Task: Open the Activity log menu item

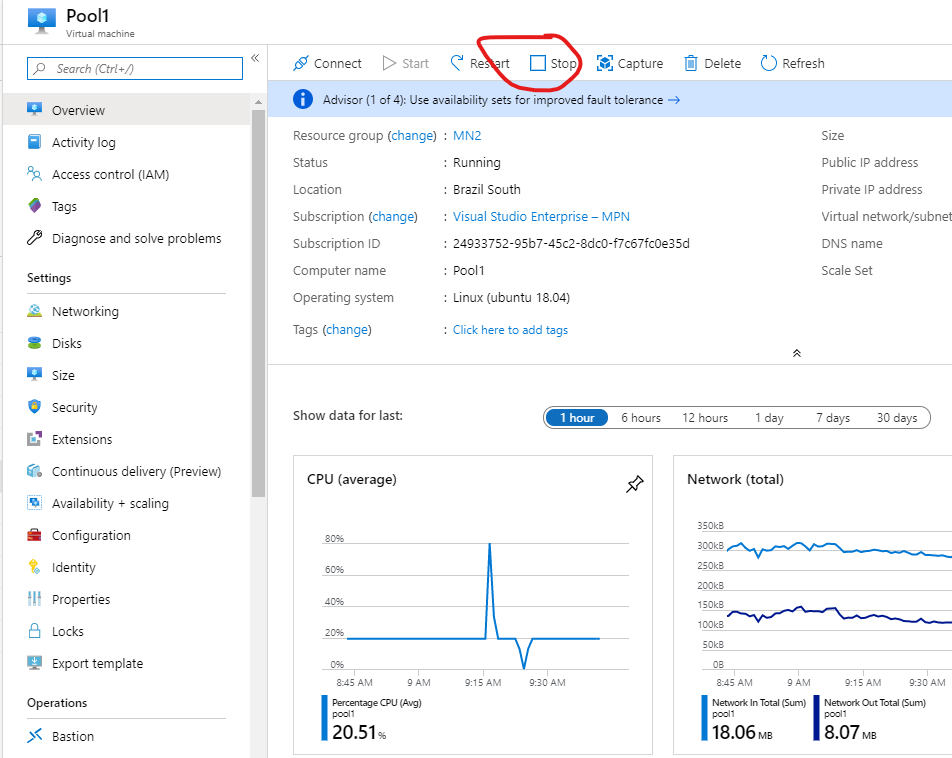Action: click(83, 143)
